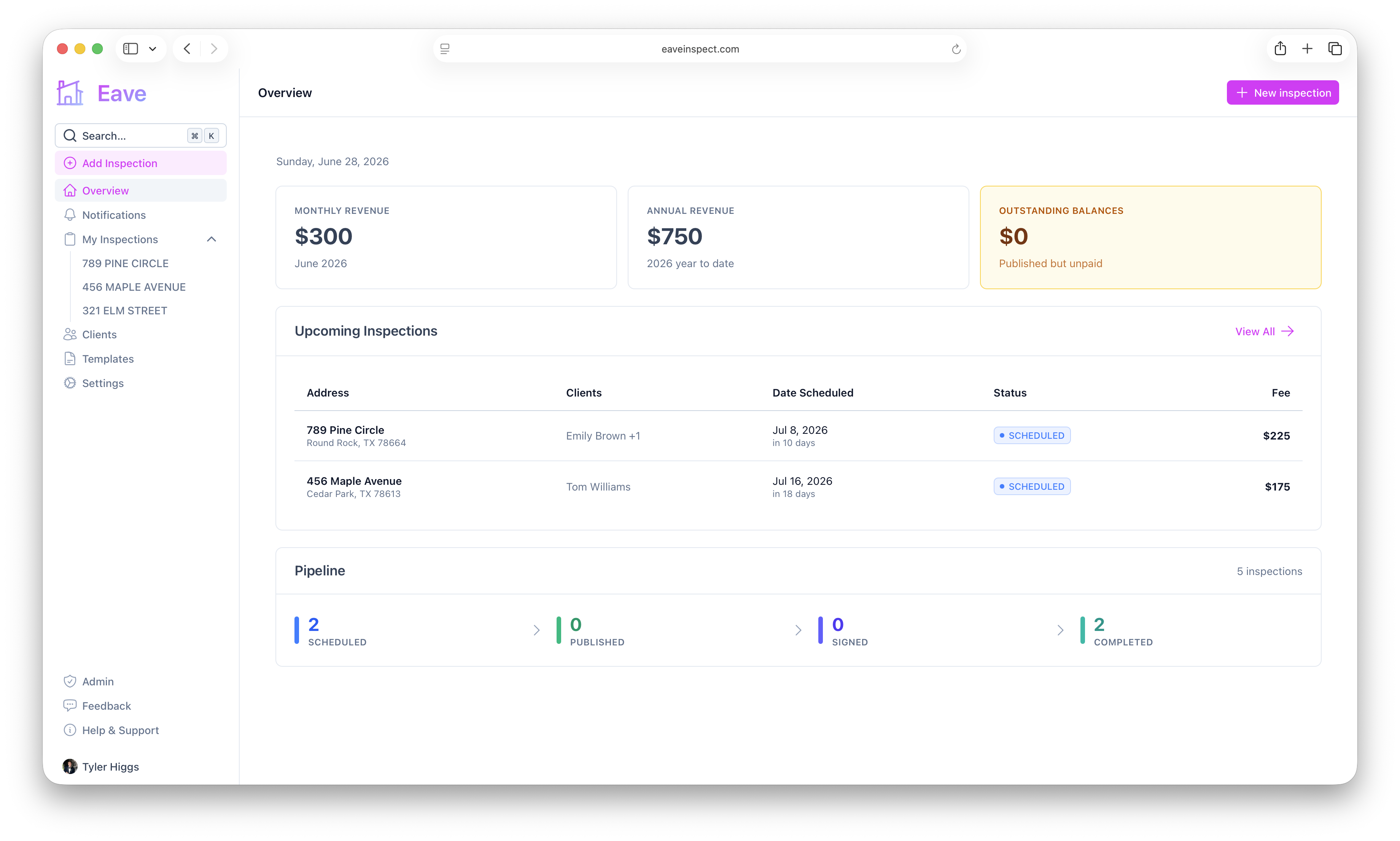Click the Outstanding Balances $0 card
1400x841 pixels.
[1151, 237]
